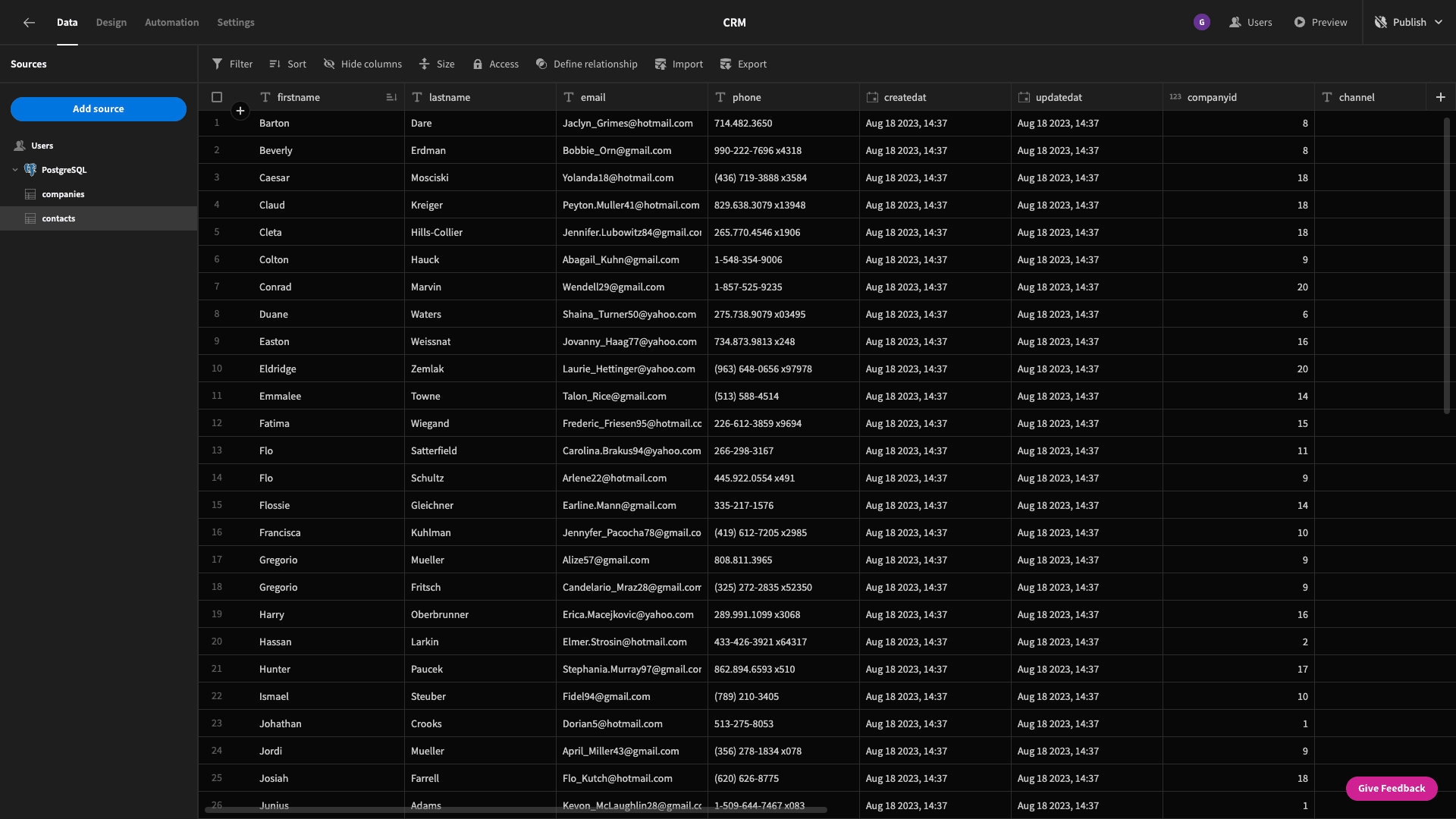This screenshot has height=819, width=1456.
Task: Switch to the Automation tab
Action: [172, 23]
